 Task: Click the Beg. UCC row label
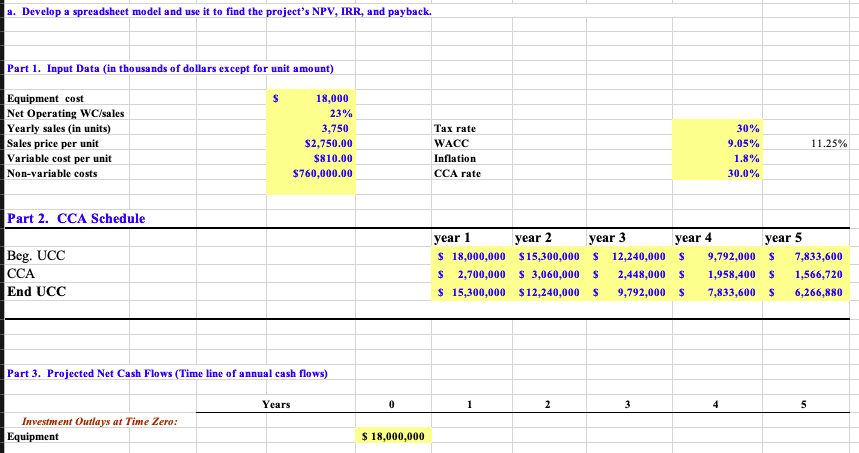(x=36, y=256)
